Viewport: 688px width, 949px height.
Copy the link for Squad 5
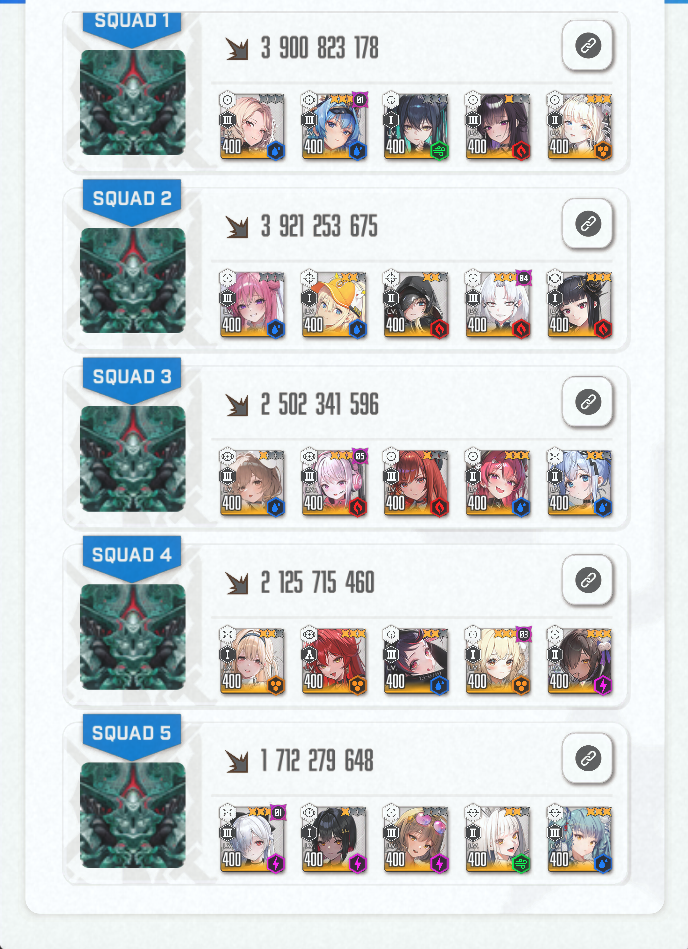[x=588, y=758]
